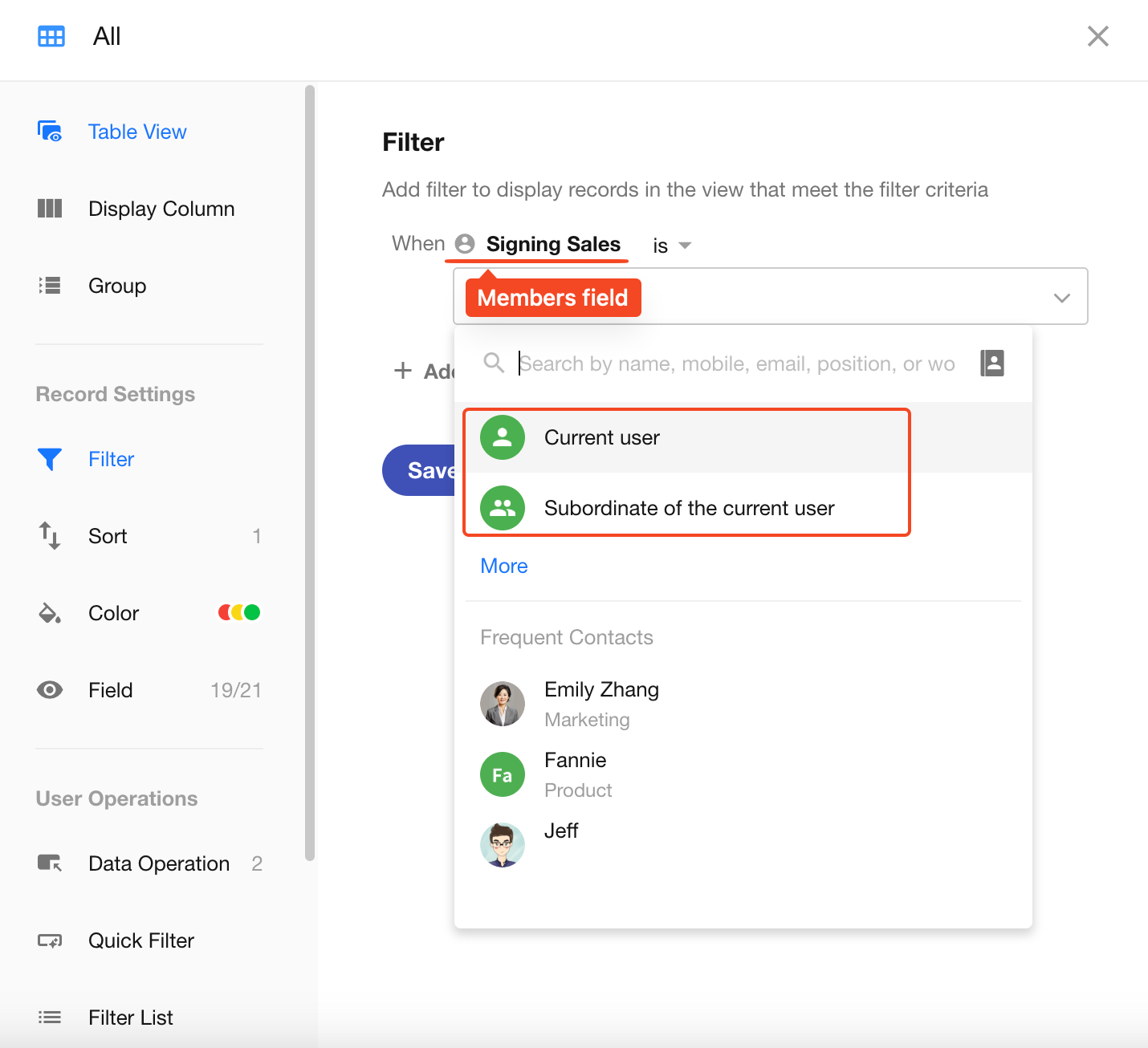Click the Sort arrows icon
Viewport: 1148px width, 1048px height.
50,536
